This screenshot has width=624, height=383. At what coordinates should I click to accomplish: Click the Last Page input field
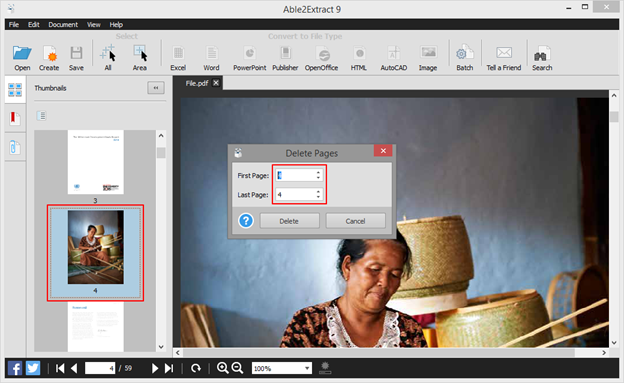295,194
